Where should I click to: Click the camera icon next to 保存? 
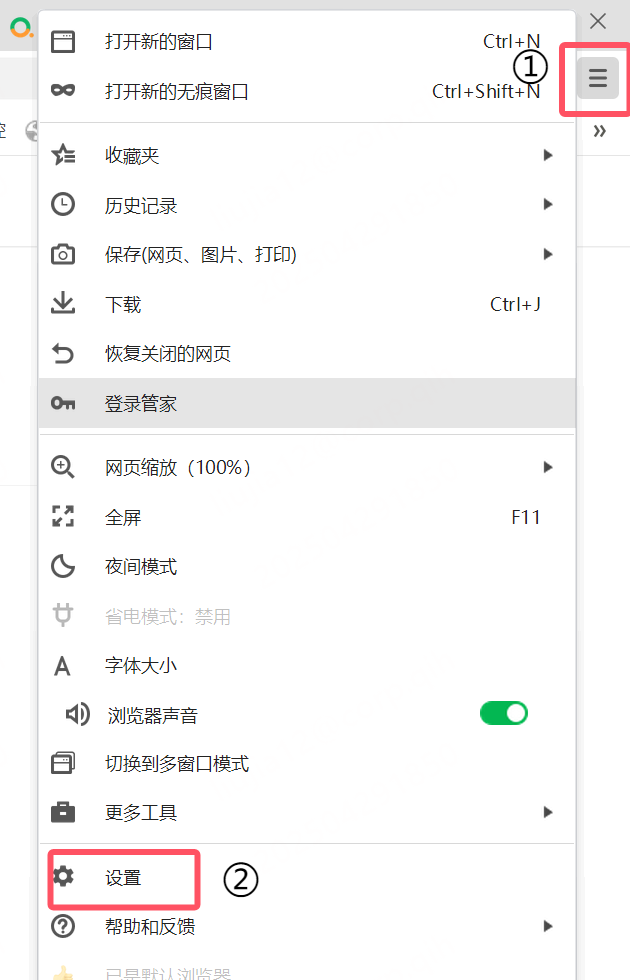[x=63, y=254]
